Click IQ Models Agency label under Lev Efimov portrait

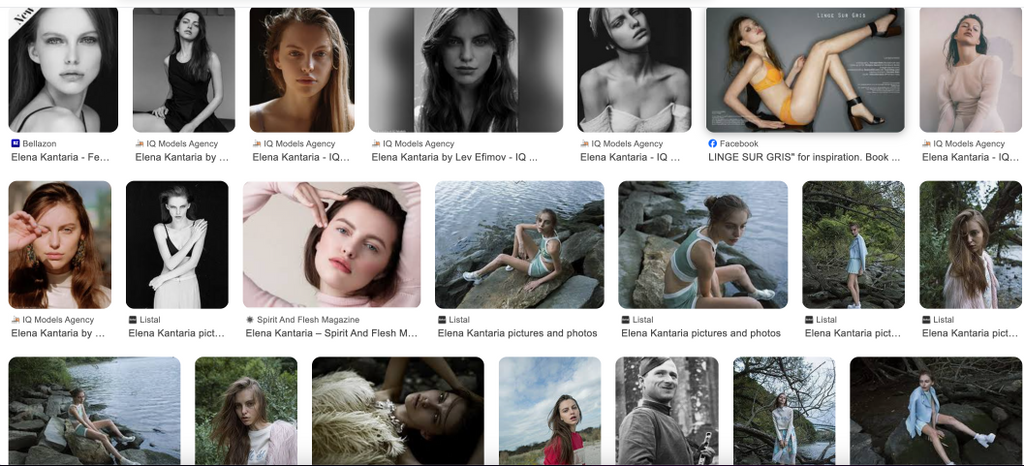419,144
